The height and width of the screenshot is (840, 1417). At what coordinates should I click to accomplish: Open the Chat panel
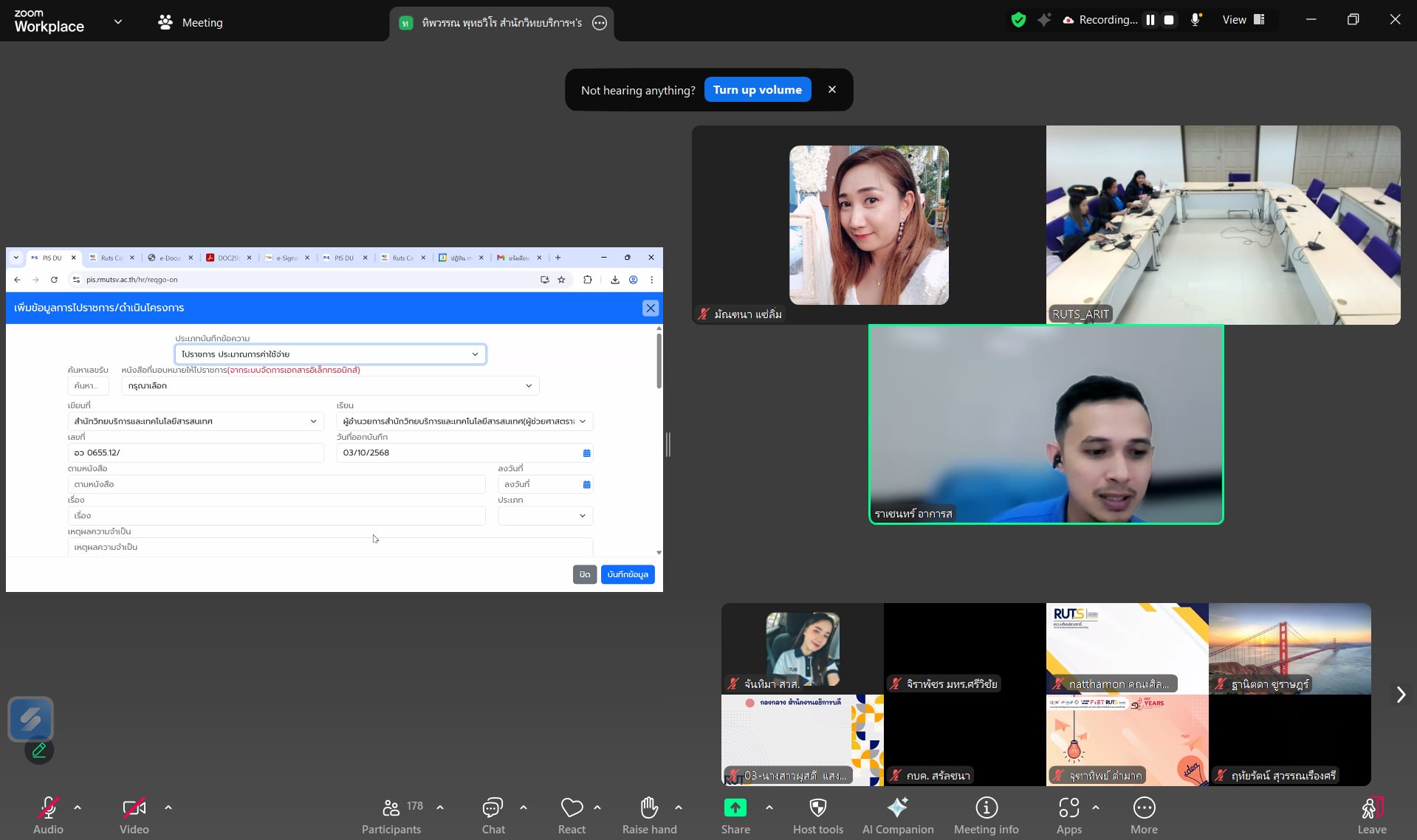click(x=493, y=816)
